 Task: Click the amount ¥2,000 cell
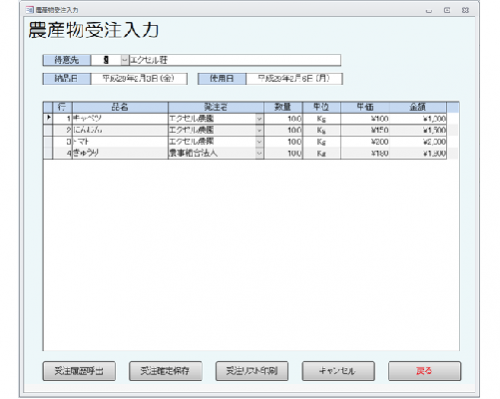coord(418,142)
